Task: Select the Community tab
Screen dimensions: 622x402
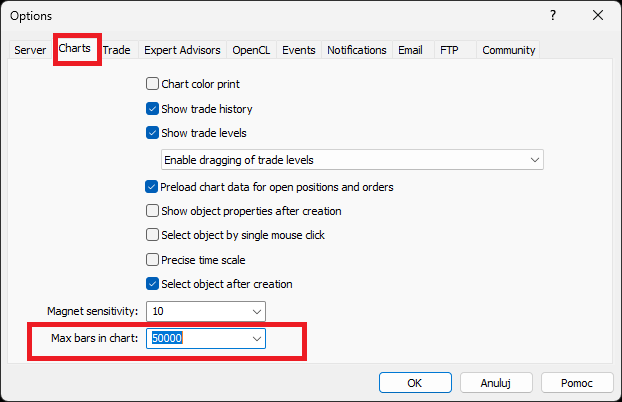Action: tap(509, 50)
